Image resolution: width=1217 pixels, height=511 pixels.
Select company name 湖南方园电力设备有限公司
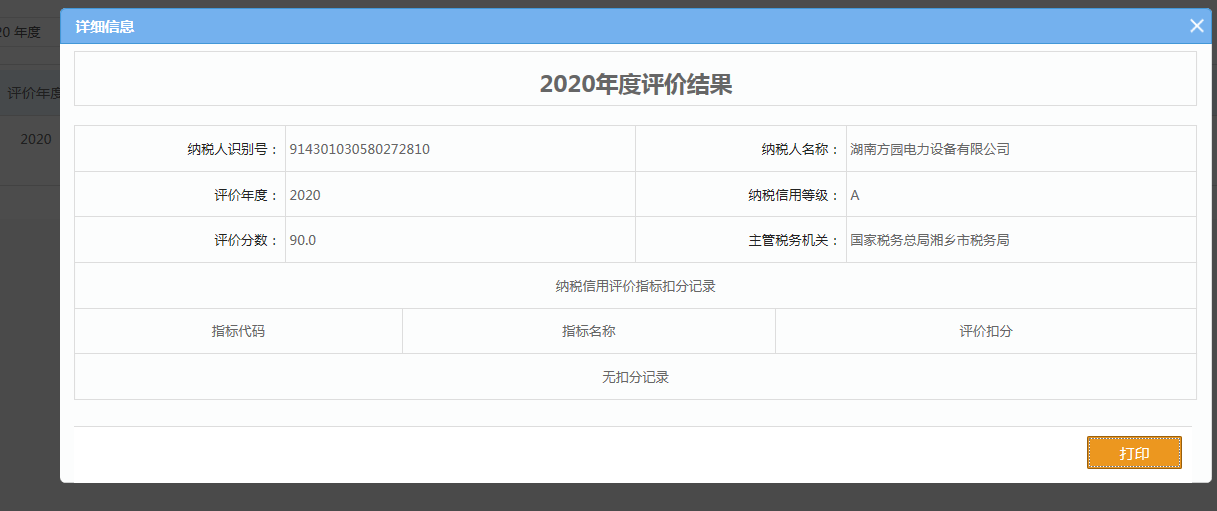[930, 149]
